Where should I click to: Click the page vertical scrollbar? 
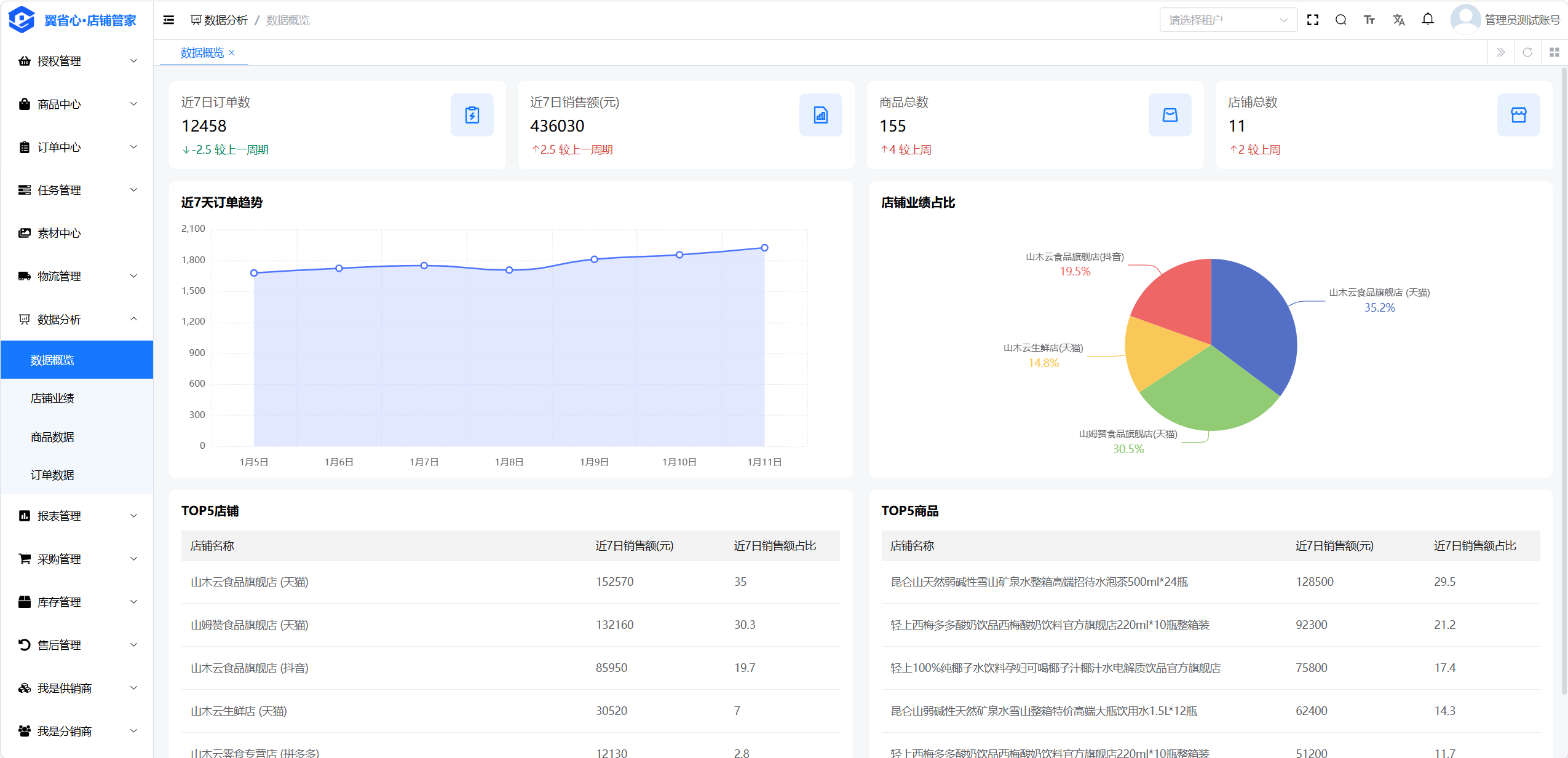1564,381
